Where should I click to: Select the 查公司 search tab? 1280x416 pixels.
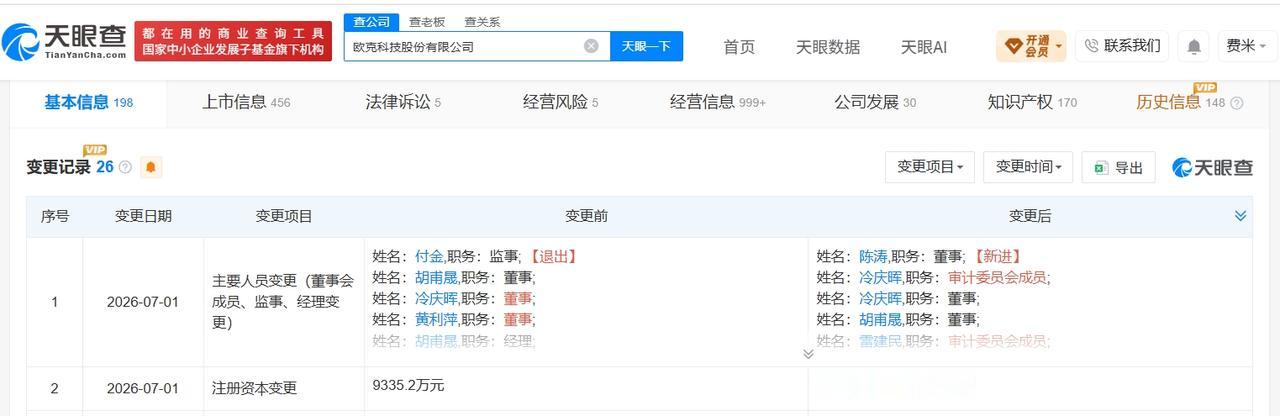coord(371,22)
